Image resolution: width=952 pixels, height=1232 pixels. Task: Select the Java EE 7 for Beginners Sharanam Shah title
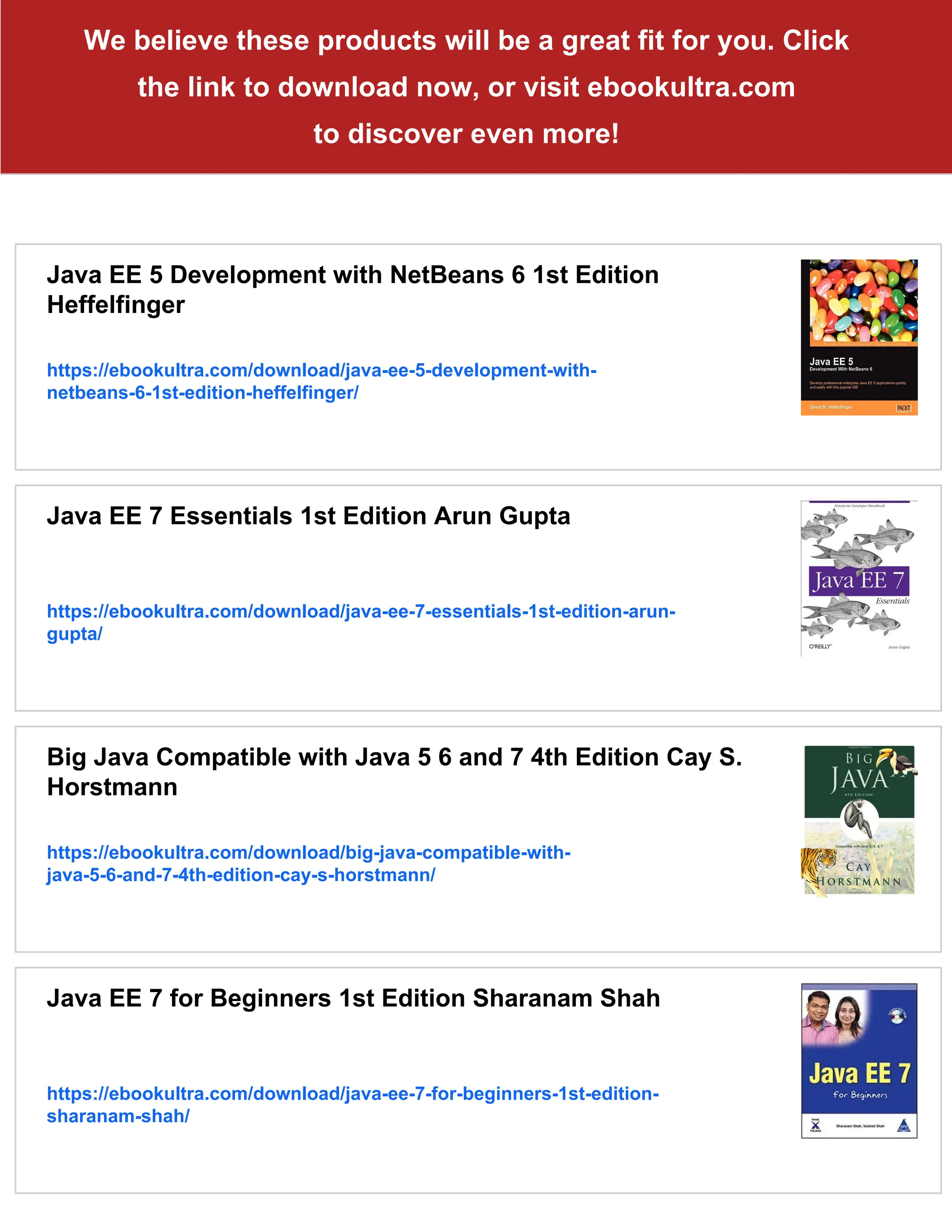(353, 998)
